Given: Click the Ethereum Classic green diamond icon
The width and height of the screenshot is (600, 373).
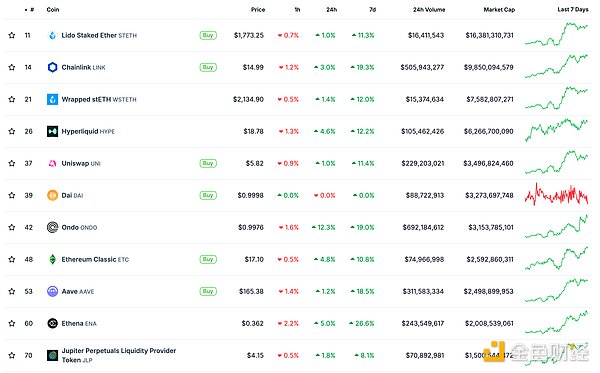Looking at the screenshot, I should 52,259.
